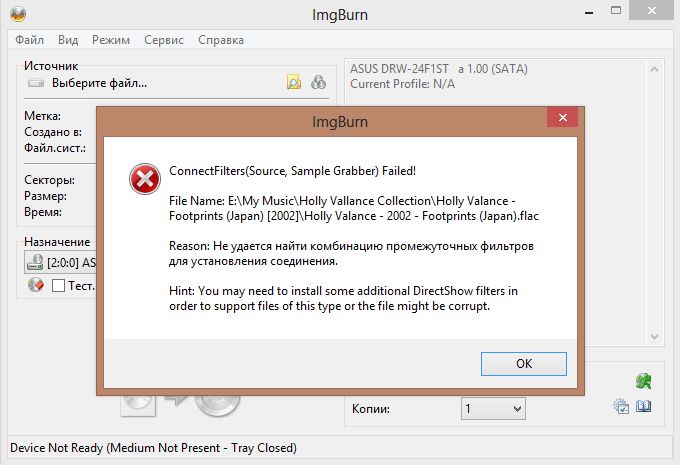This screenshot has height=465, width=680.
Task: Click the ImgBurn flame logo in title bar
Action: click(18, 13)
